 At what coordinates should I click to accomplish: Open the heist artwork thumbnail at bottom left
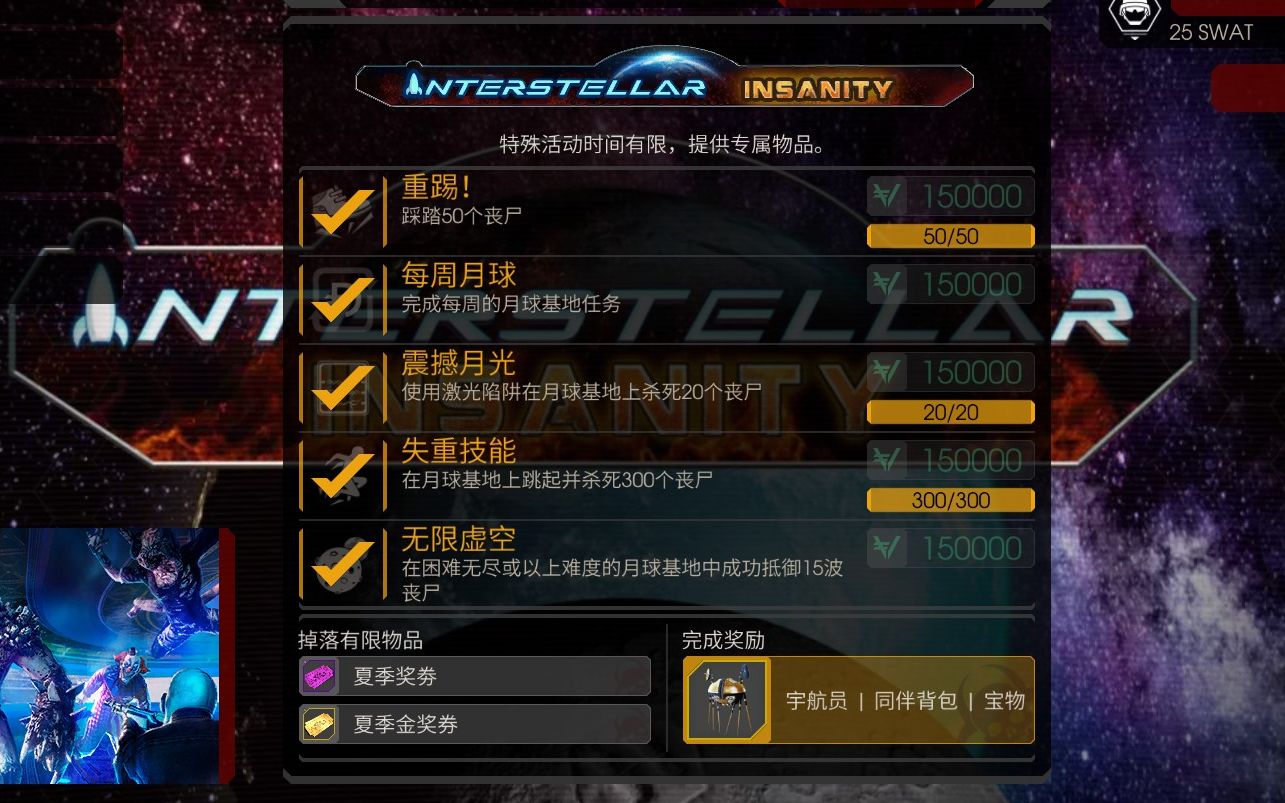pos(110,656)
